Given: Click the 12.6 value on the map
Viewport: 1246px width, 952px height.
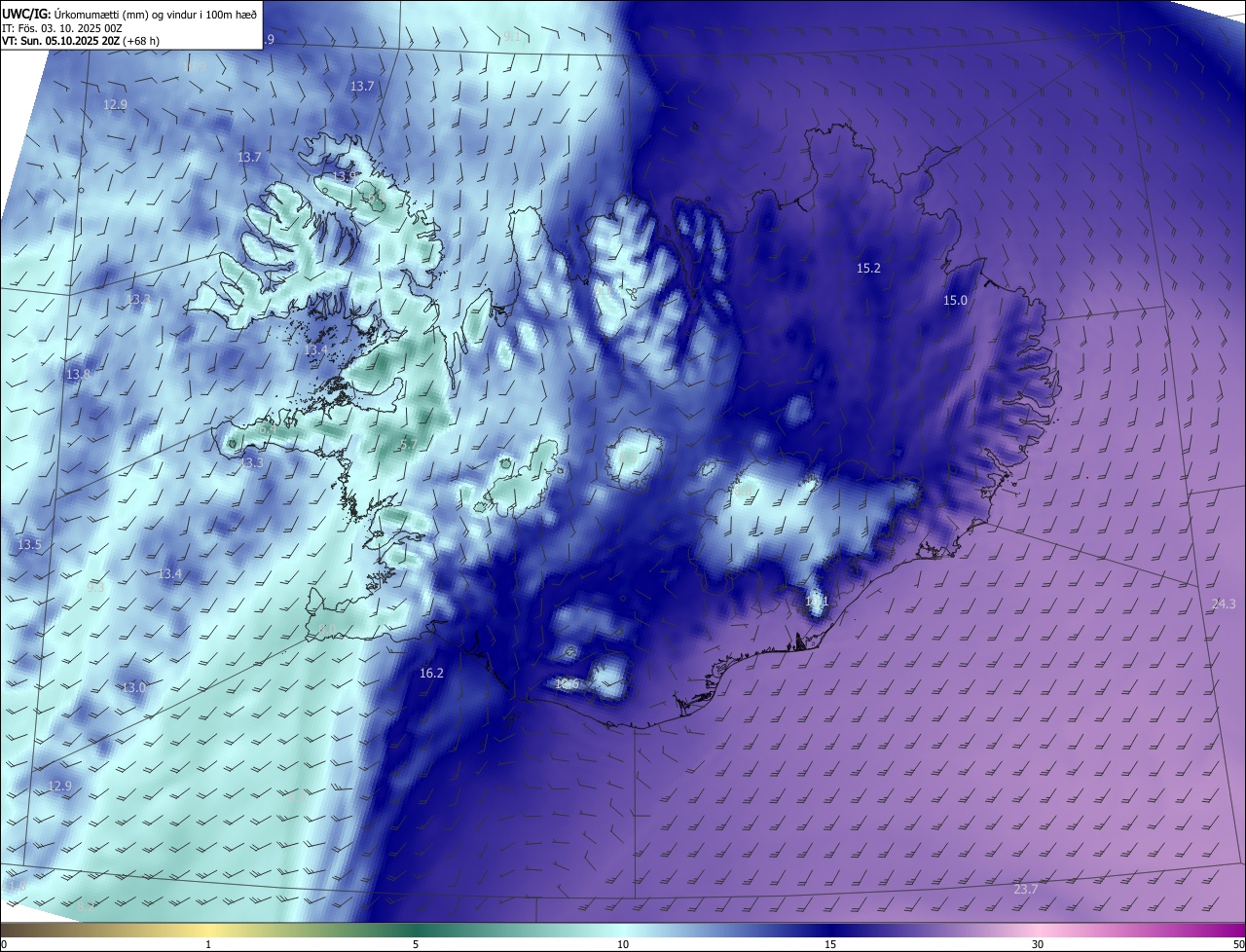Looking at the screenshot, I should pyautogui.click(x=568, y=683).
